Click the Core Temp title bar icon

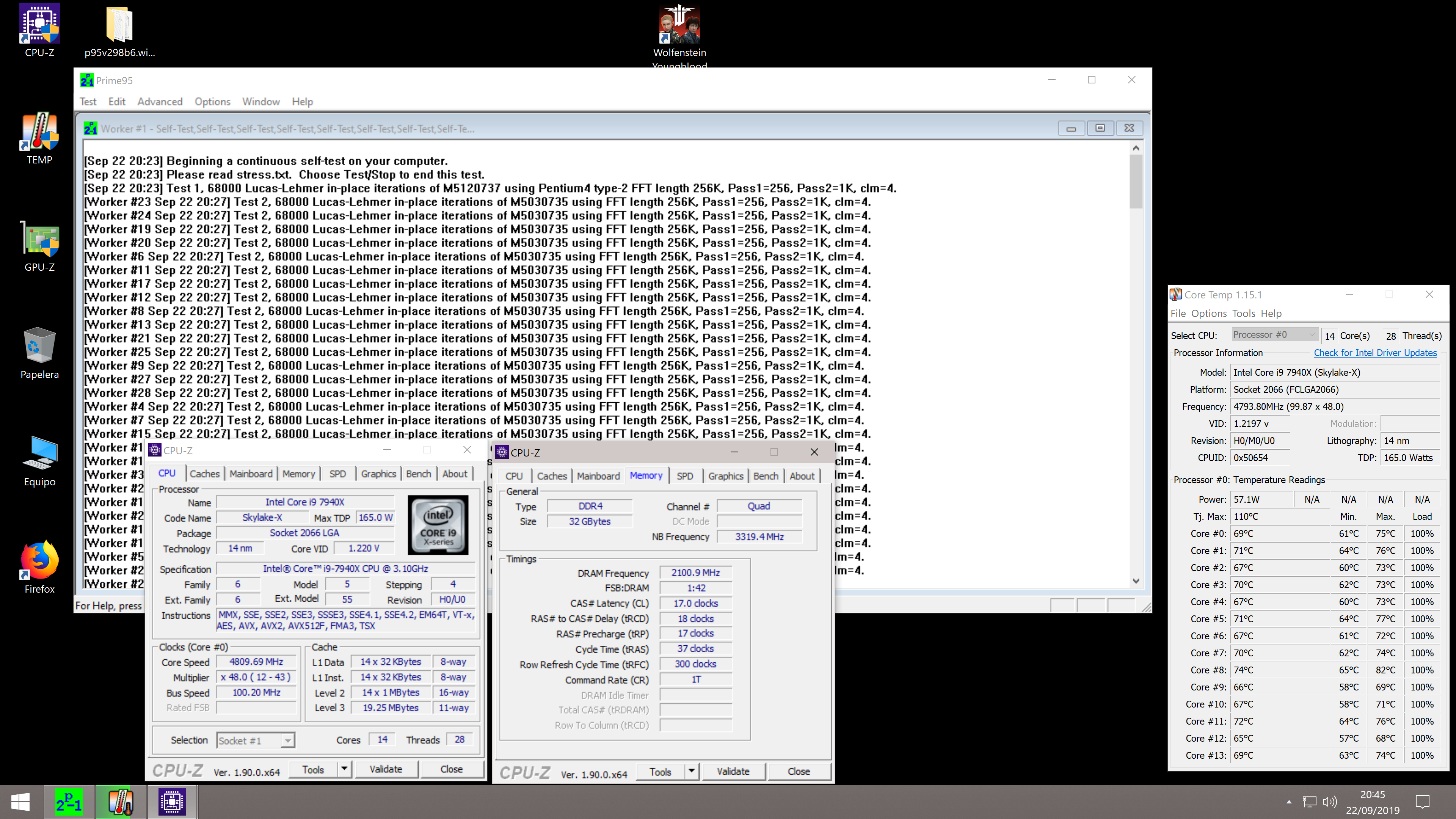click(x=1176, y=295)
